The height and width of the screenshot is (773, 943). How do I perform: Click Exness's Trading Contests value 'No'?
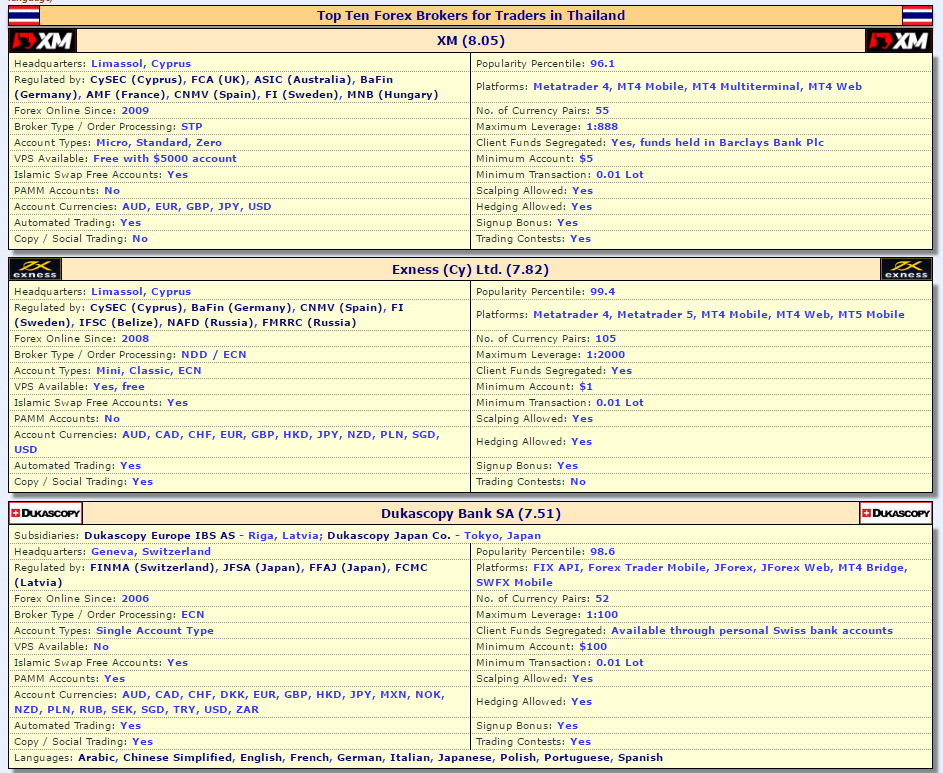[578, 482]
